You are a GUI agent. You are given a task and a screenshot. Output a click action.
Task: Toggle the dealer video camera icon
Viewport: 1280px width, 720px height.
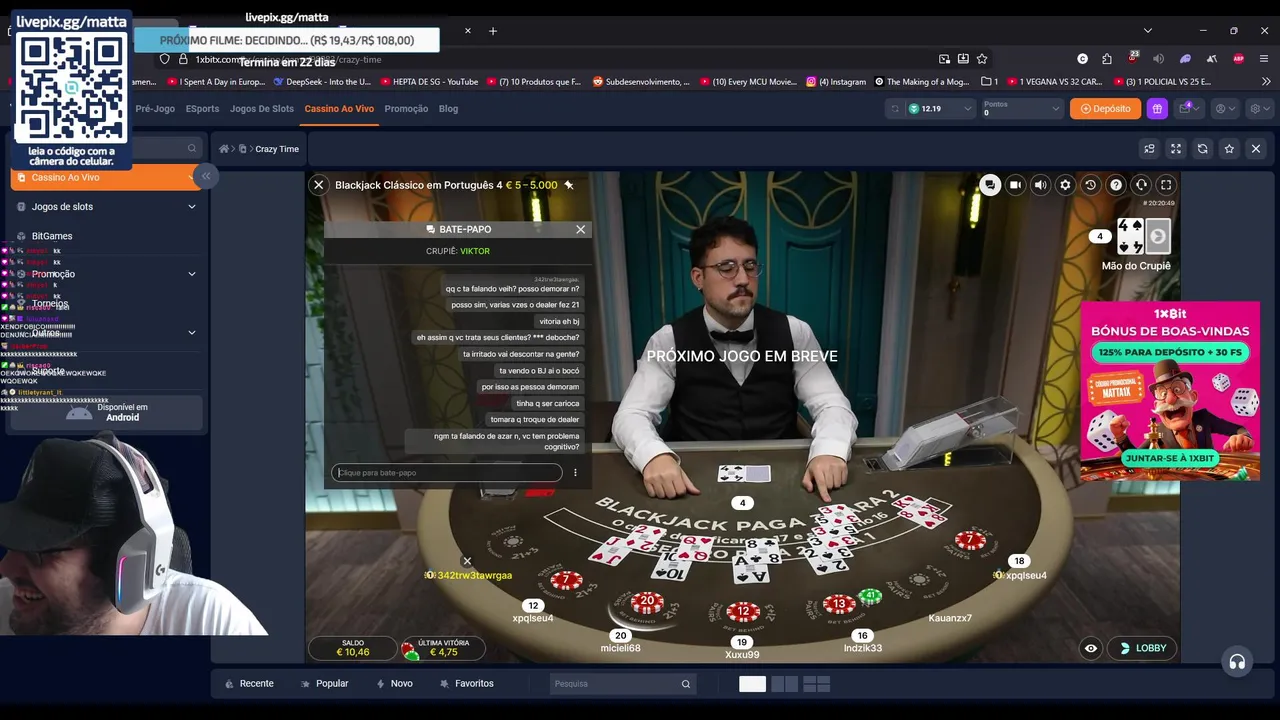[x=1015, y=185]
